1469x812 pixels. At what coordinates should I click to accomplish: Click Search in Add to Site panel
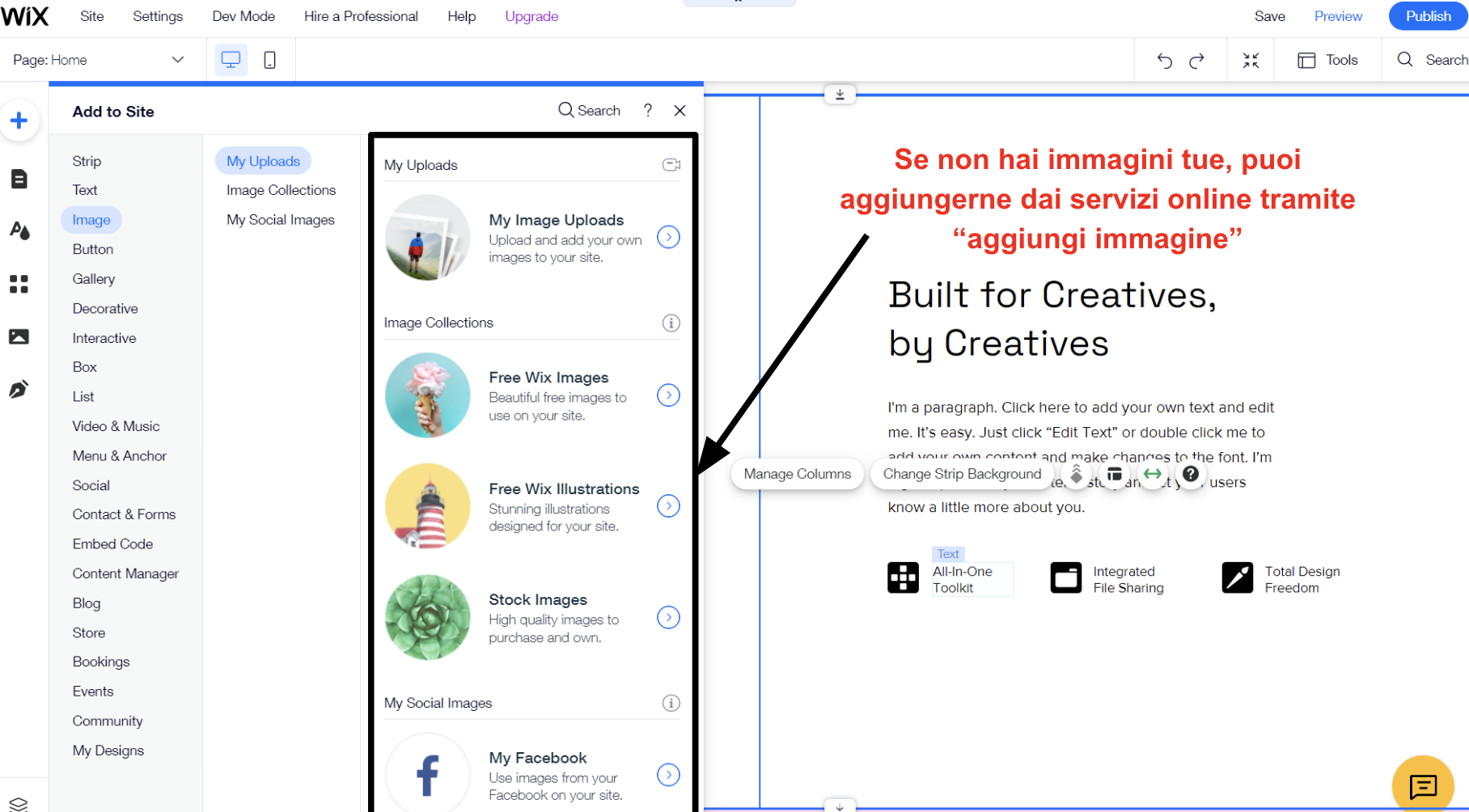click(590, 110)
